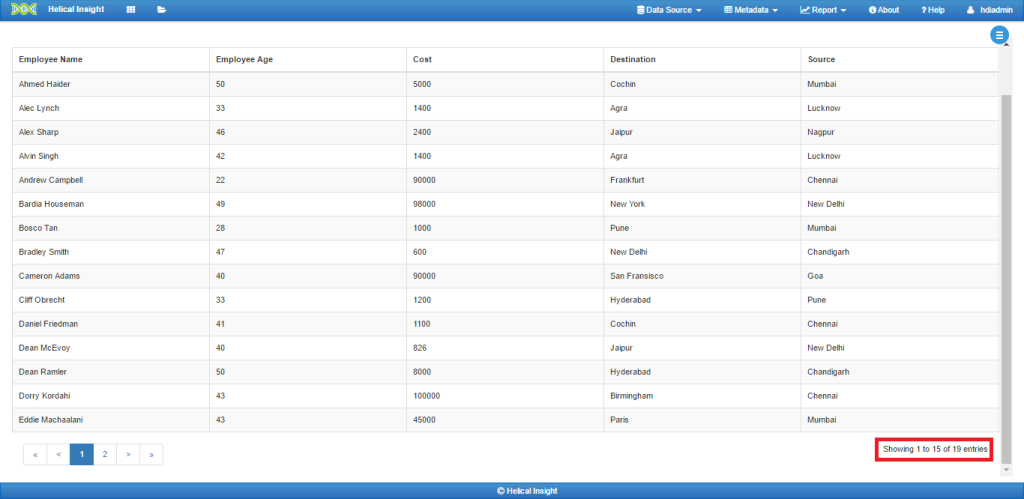The width and height of the screenshot is (1024, 499).
Task: Select the Alvin Singh cell
Action: (x=111, y=156)
